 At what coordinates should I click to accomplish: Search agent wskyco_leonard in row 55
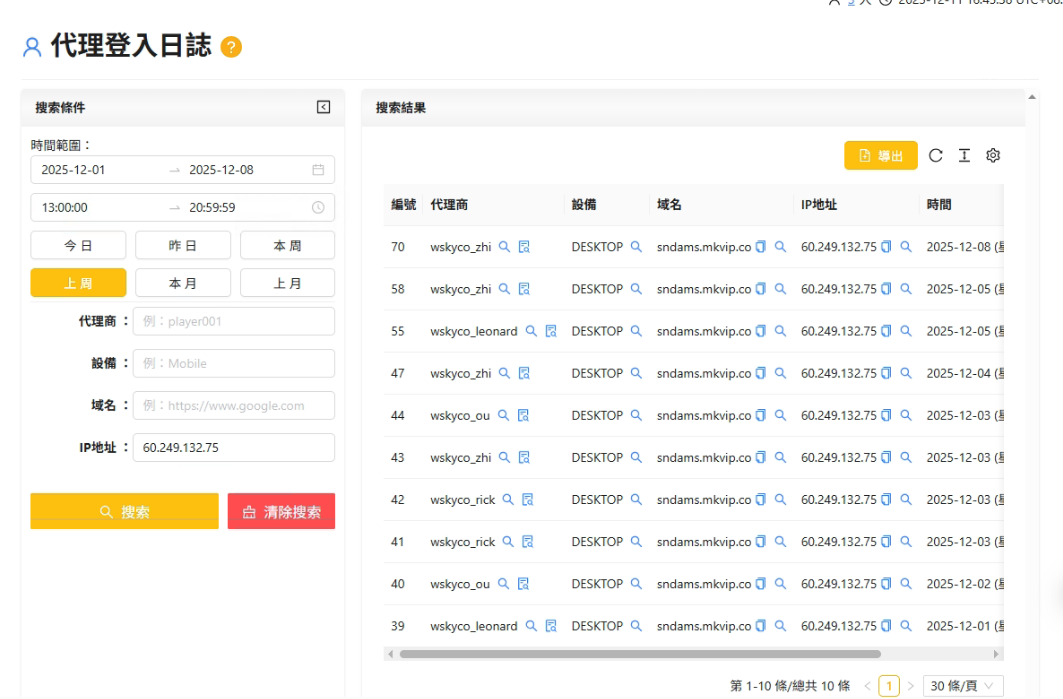[x=531, y=331]
